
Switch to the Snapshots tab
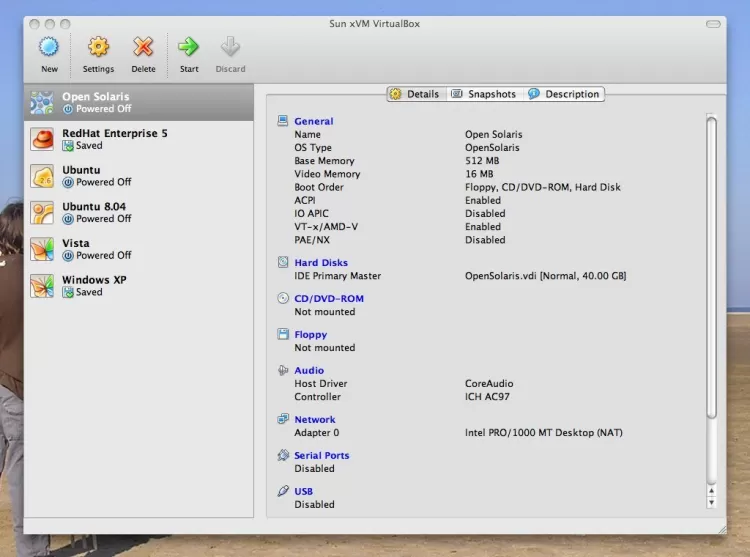pyautogui.click(x=484, y=94)
